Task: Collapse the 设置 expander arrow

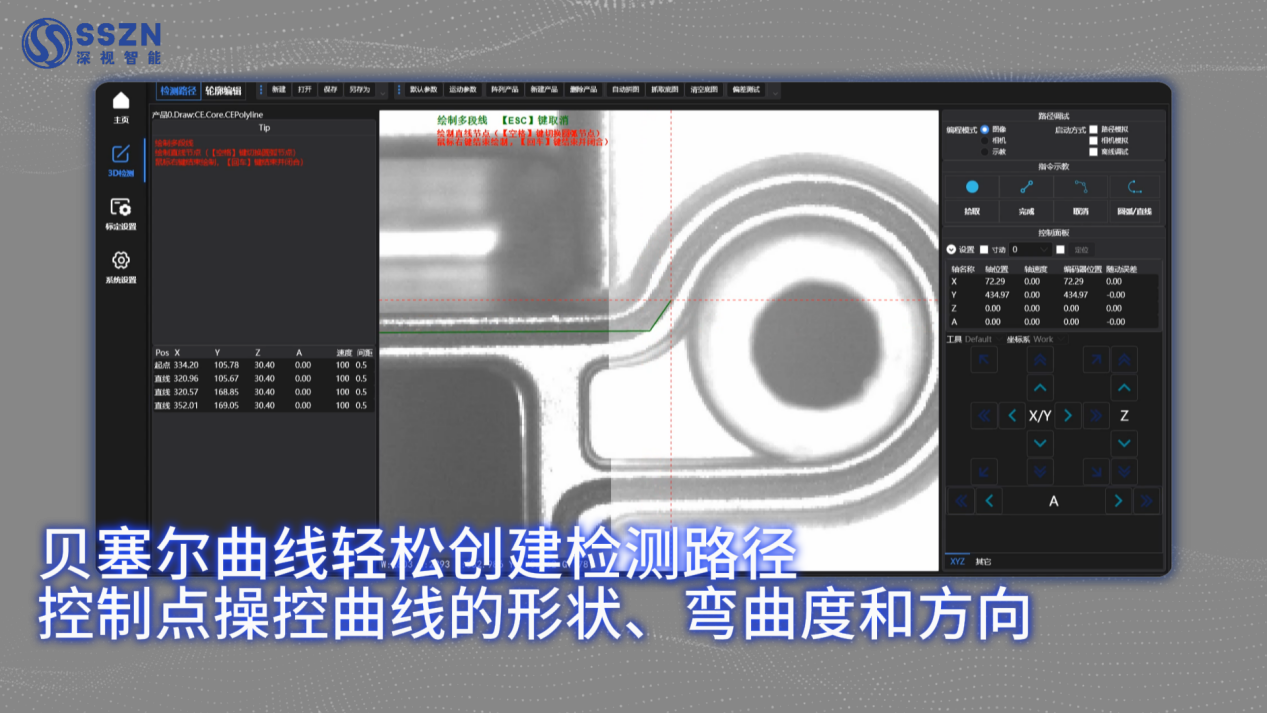Action: tap(951, 250)
